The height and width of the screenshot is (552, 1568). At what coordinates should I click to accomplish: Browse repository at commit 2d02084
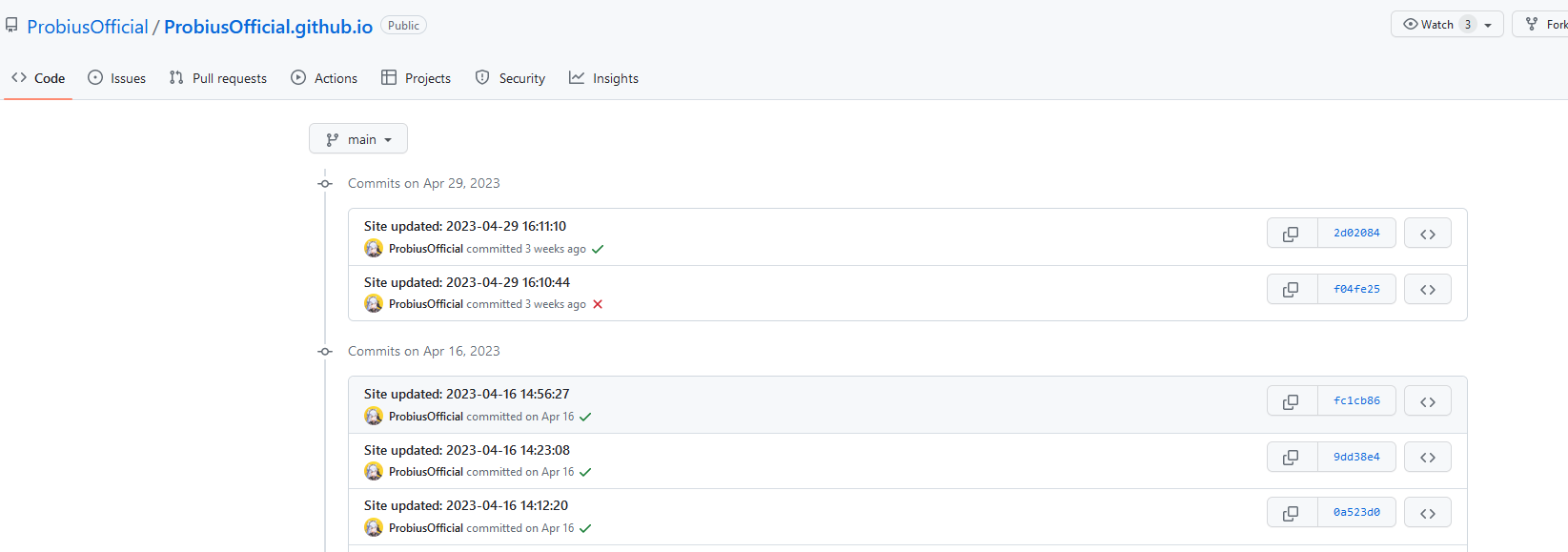(1427, 234)
